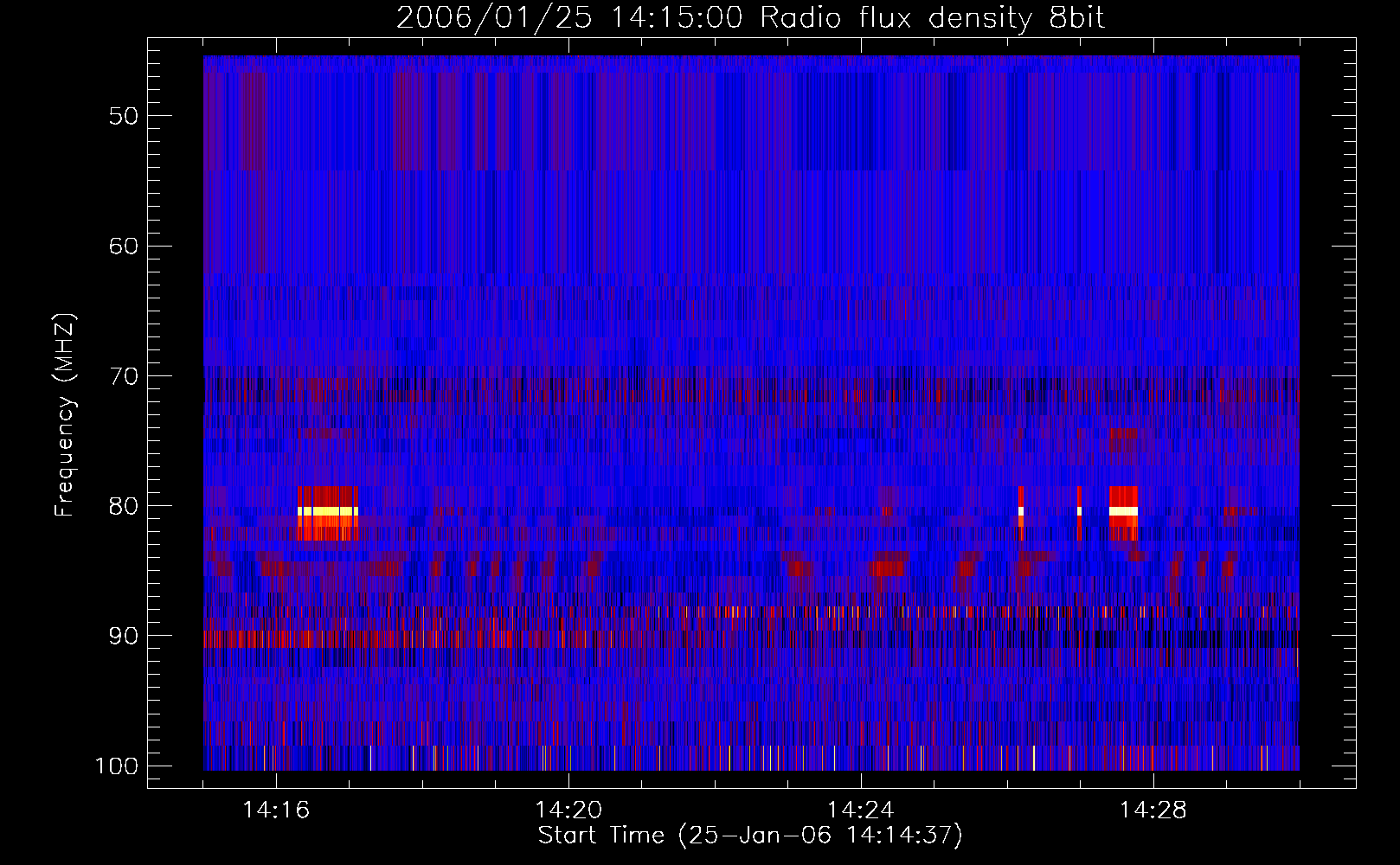Viewport: 1400px width, 865px height.
Task: Click the '80' frequency tick label
Action: [x=123, y=506]
